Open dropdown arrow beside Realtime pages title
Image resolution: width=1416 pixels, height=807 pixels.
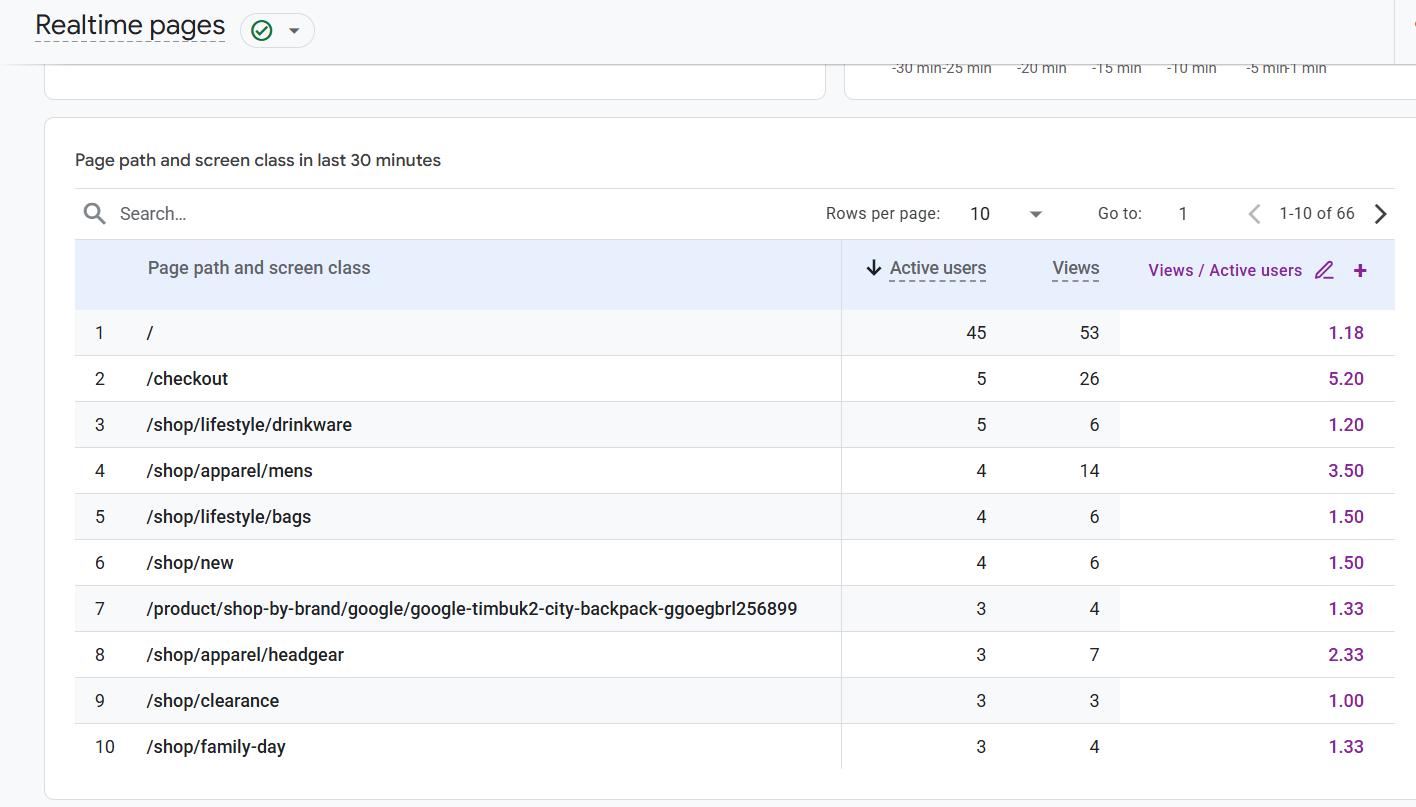tap(294, 31)
